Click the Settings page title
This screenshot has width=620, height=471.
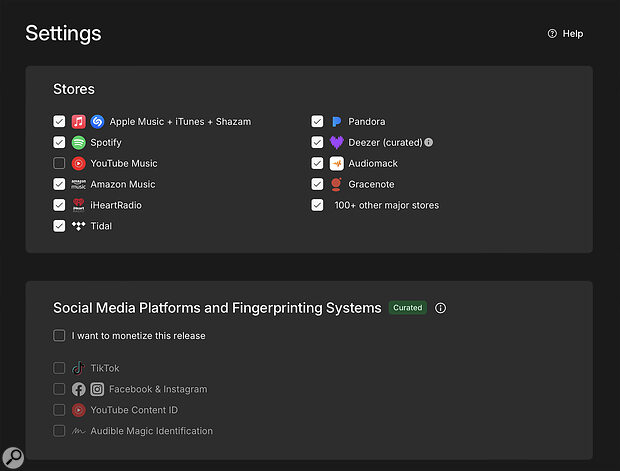(x=63, y=33)
